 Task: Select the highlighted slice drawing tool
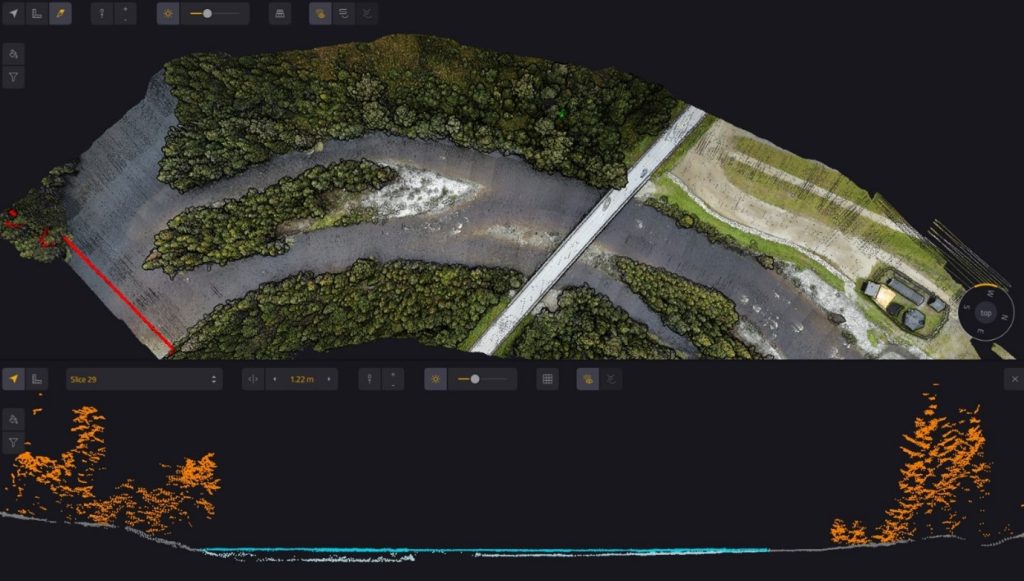[x=60, y=14]
